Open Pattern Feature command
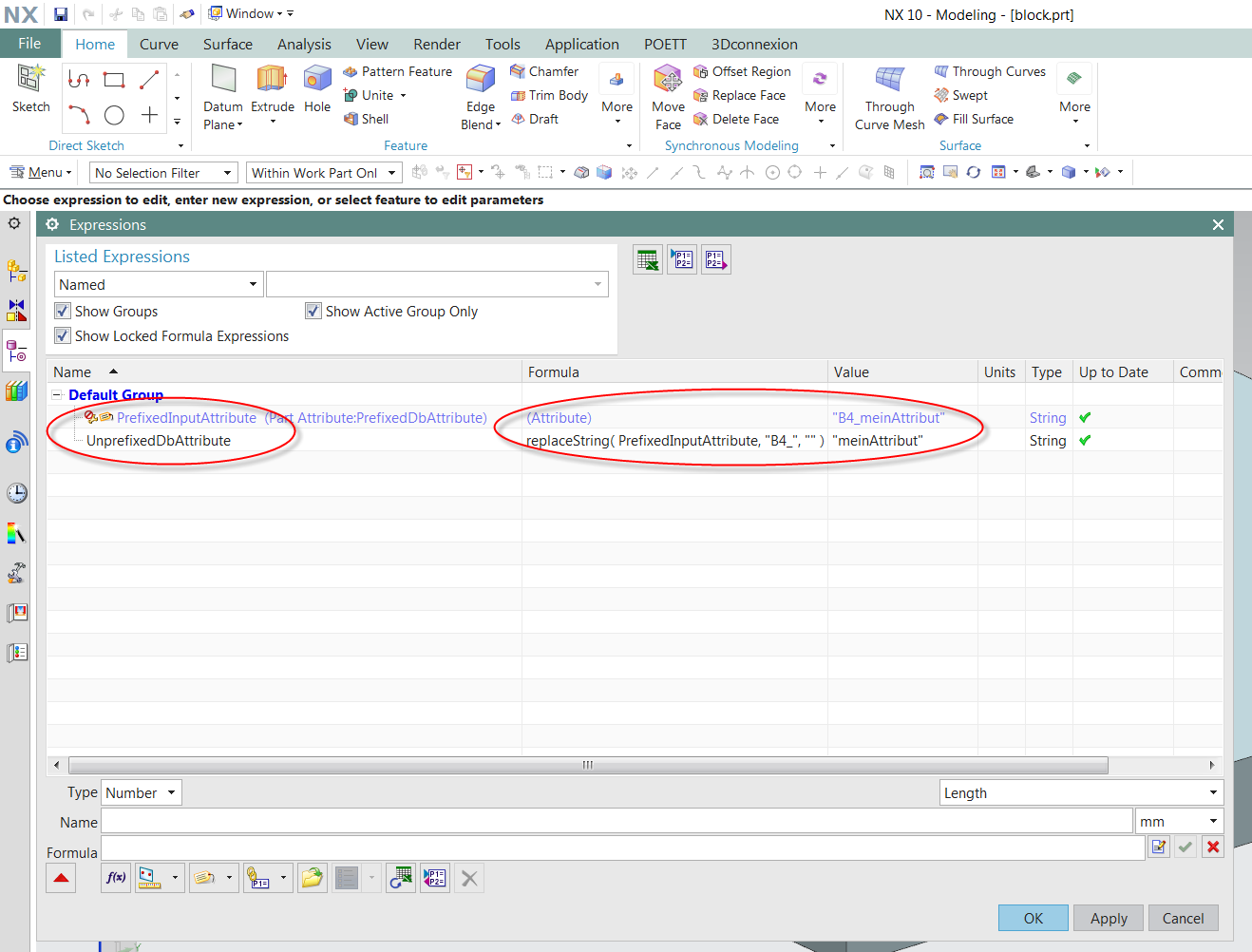 coord(397,71)
